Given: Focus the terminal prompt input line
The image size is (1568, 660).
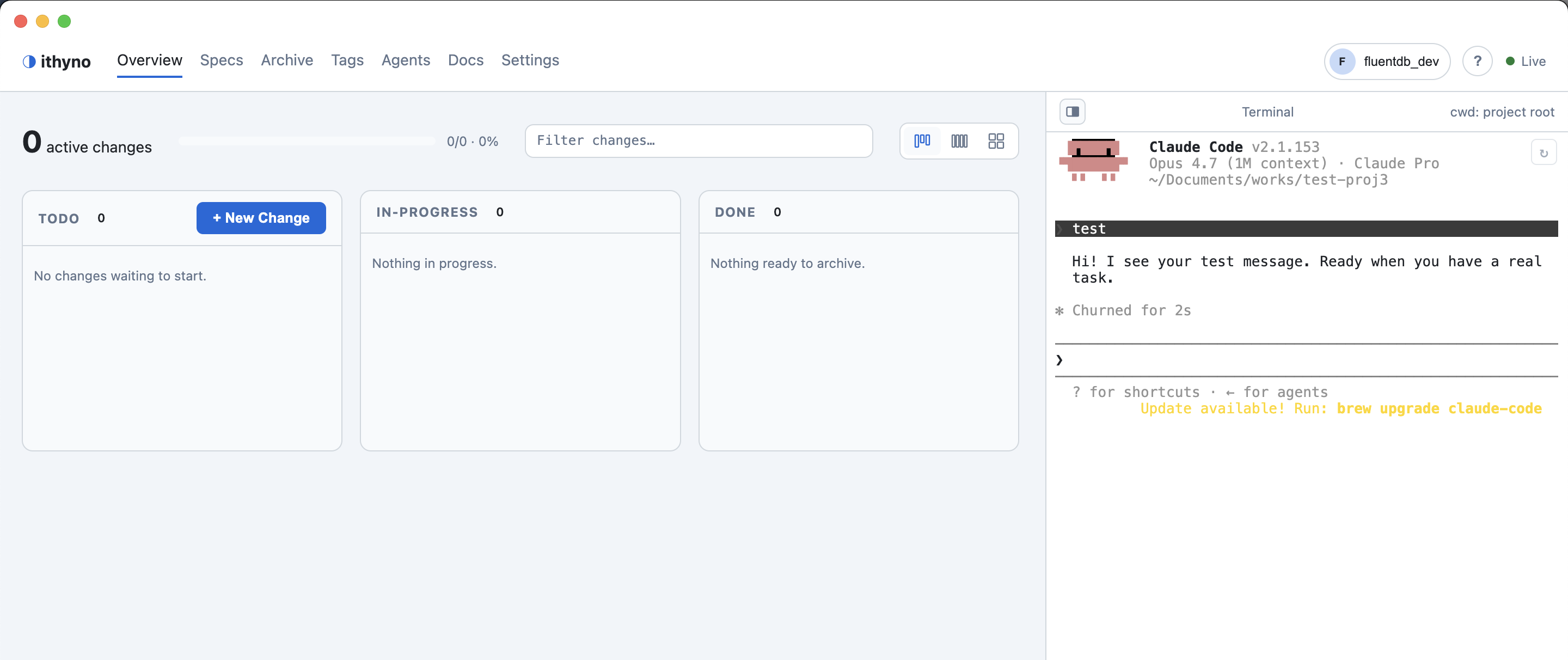Looking at the screenshot, I should (1306, 360).
